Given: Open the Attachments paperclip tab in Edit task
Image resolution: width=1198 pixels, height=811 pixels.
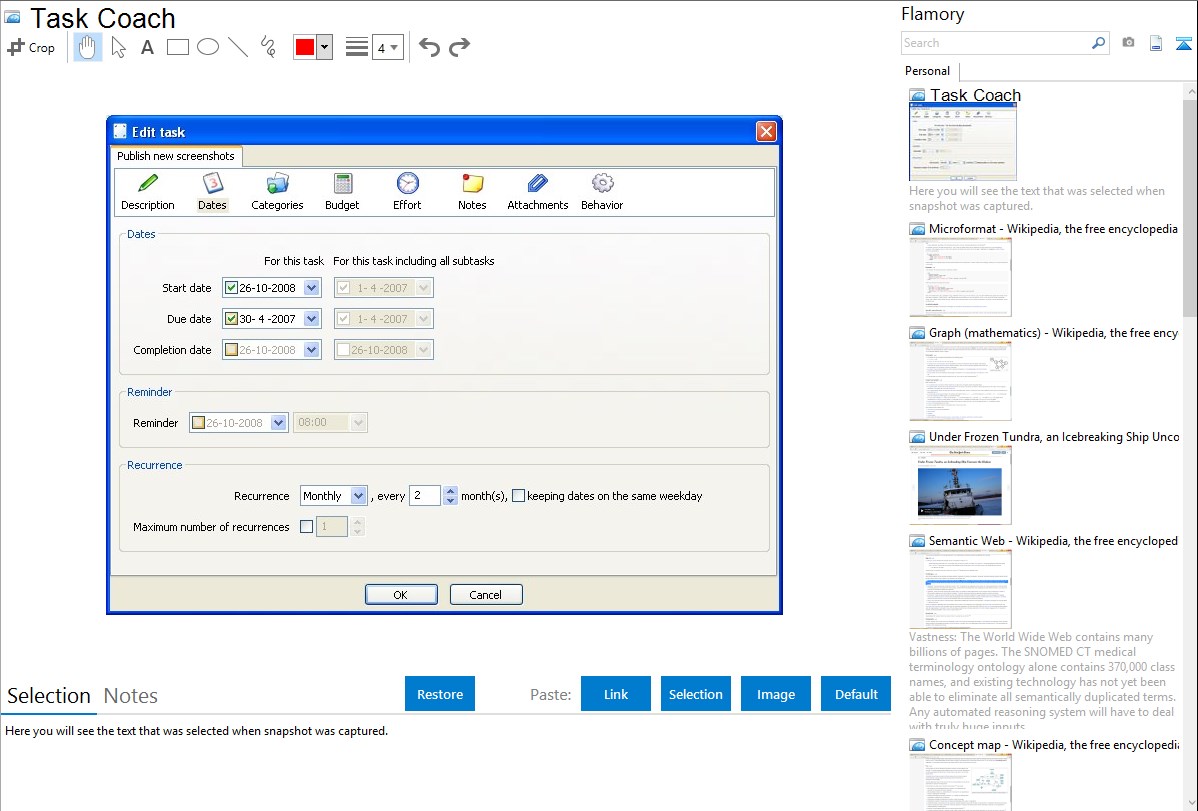Looking at the screenshot, I should (x=538, y=192).
